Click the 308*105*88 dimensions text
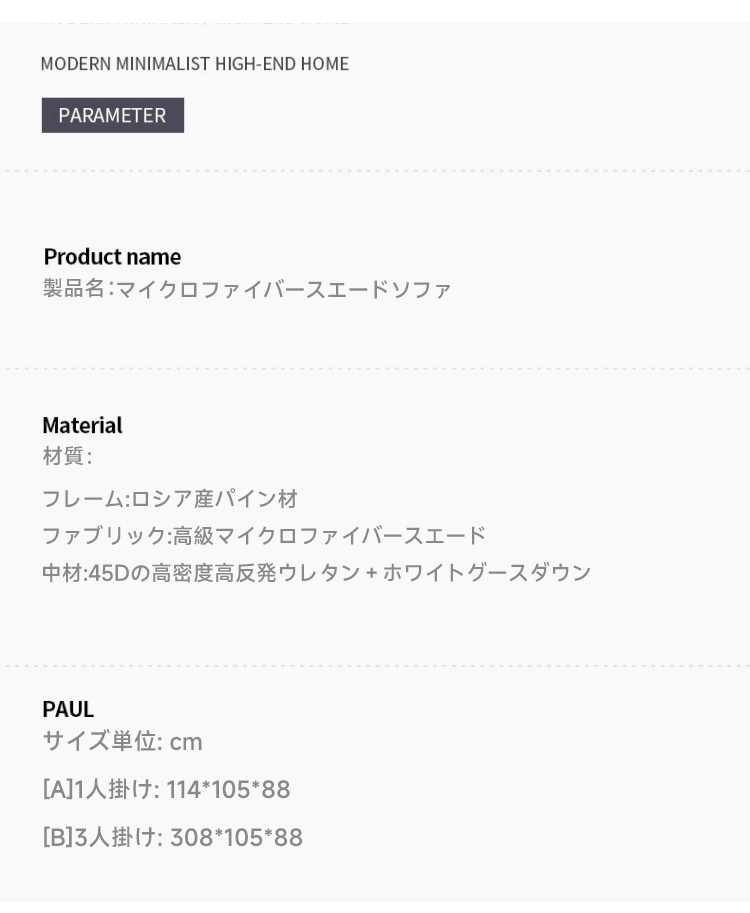The width and height of the screenshot is (750, 913). coord(236,837)
